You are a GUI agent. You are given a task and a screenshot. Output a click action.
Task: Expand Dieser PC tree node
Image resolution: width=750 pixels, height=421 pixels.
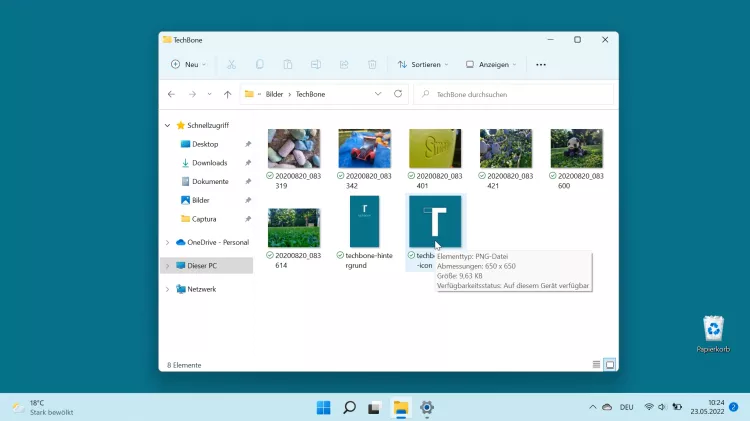pyautogui.click(x=167, y=266)
